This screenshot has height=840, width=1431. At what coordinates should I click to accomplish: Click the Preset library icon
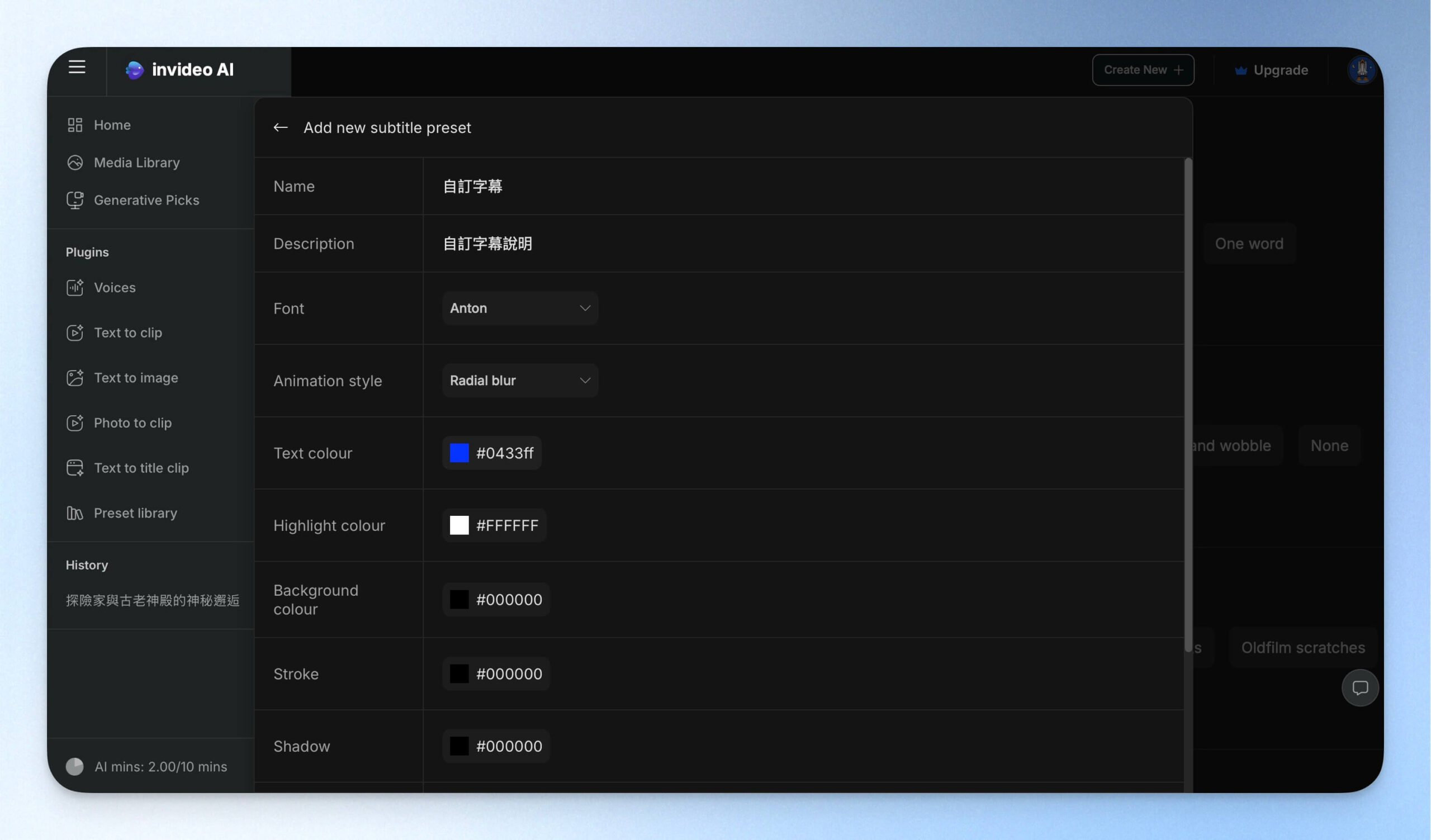click(x=74, y=513)
